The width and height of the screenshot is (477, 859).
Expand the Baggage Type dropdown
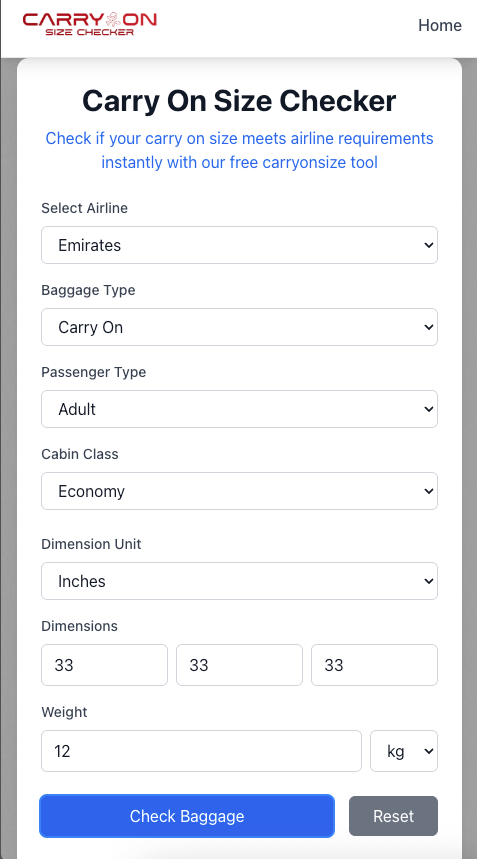pos(239,327)
